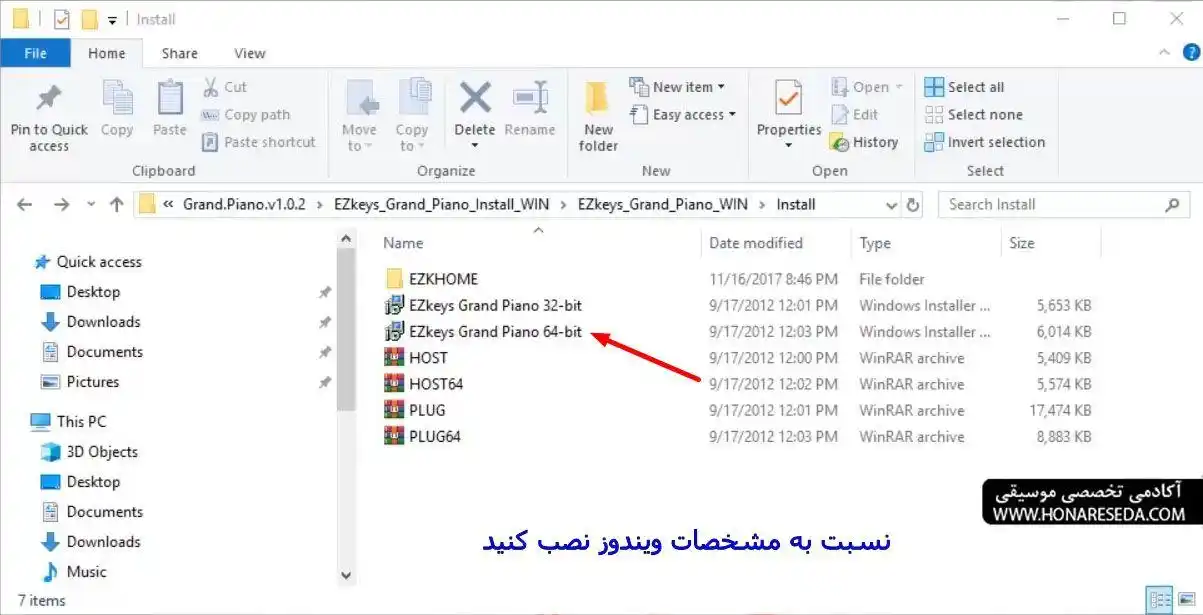Click the History ribbon command
The image size is (1203, 615).
pyautogui.click(x=864, y=142)
